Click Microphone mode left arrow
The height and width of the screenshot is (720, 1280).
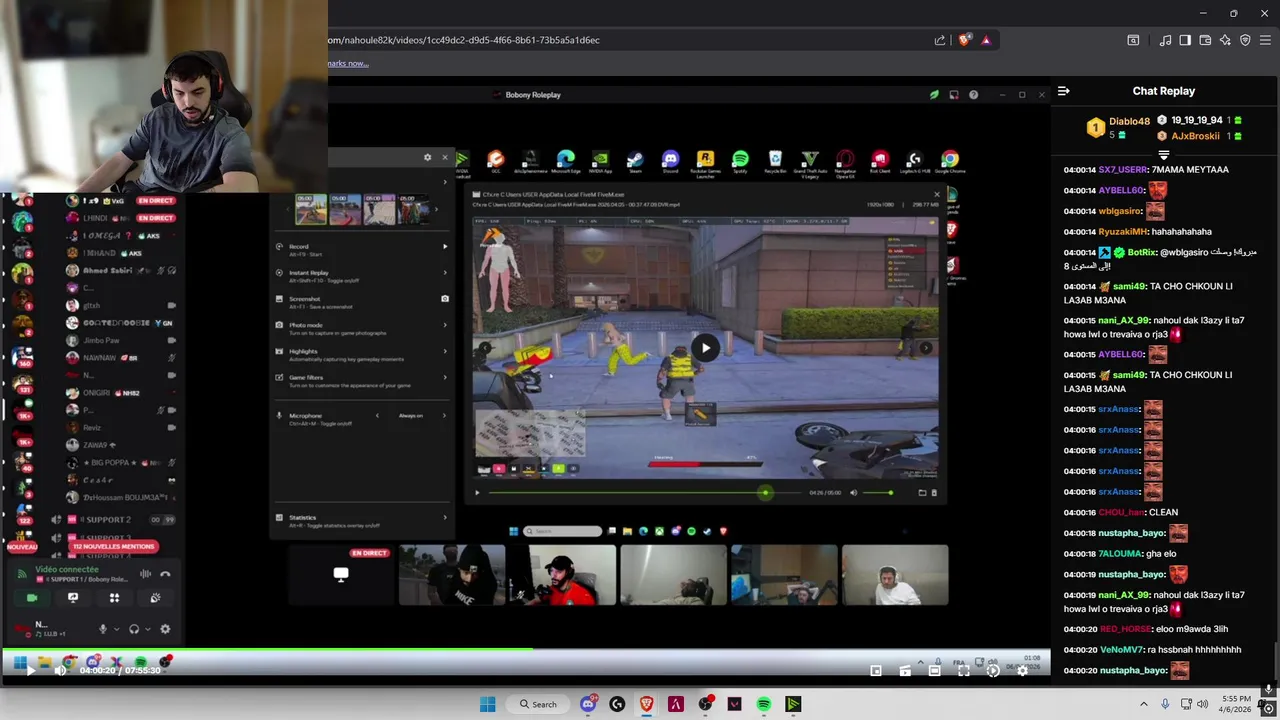[x=377, y=416]
